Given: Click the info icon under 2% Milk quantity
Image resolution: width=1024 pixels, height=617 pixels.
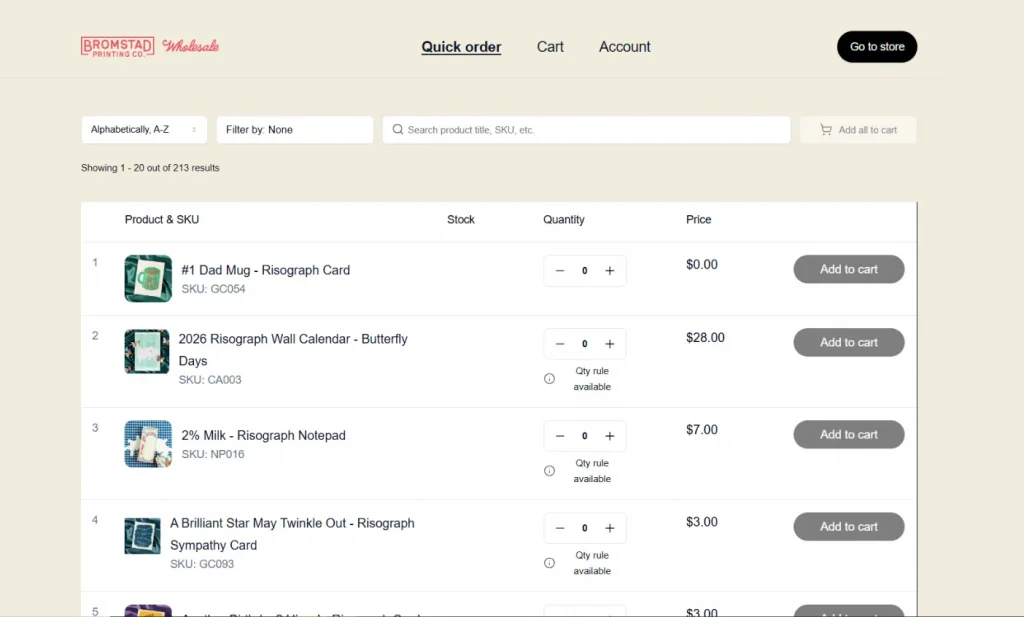Looking at the screenshot, I should tap(549, 471).
